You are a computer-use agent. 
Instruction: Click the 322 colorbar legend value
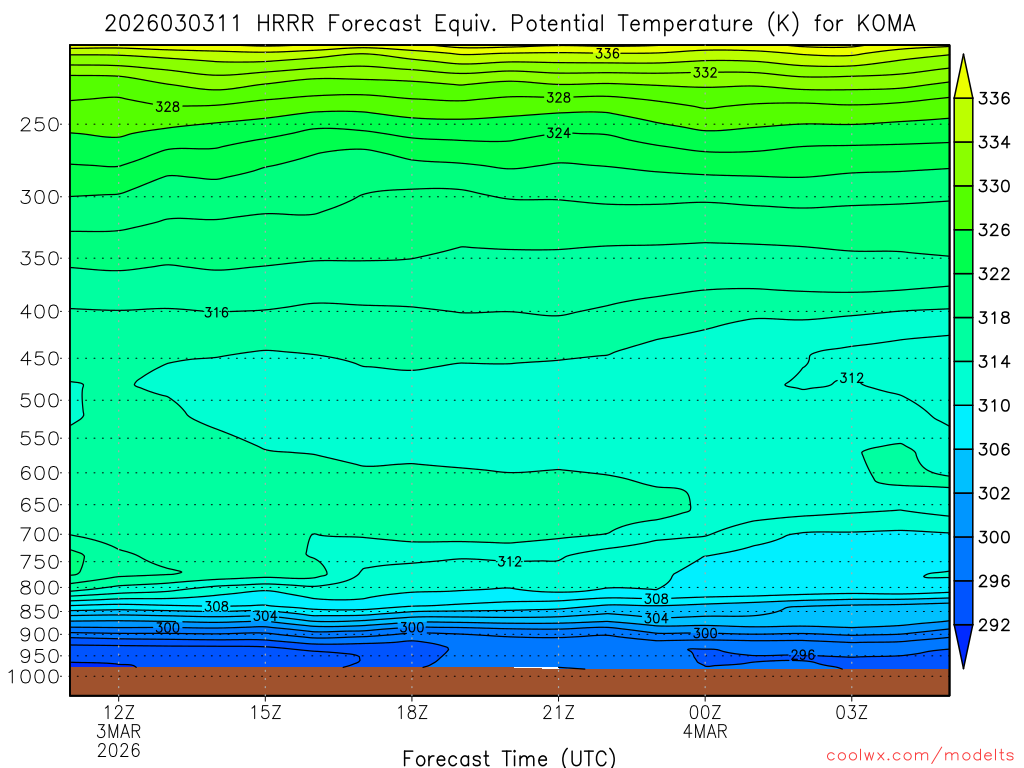point(994,274)
